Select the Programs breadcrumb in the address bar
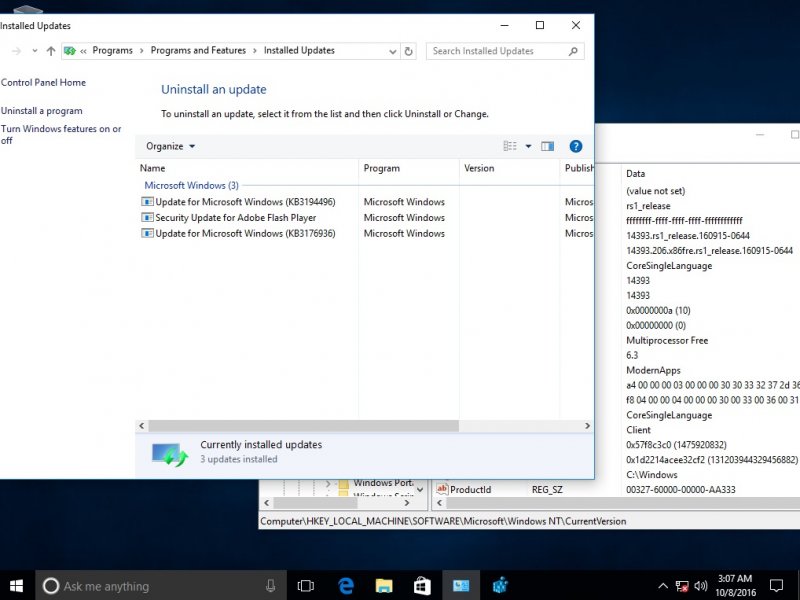 coord(112,51)
